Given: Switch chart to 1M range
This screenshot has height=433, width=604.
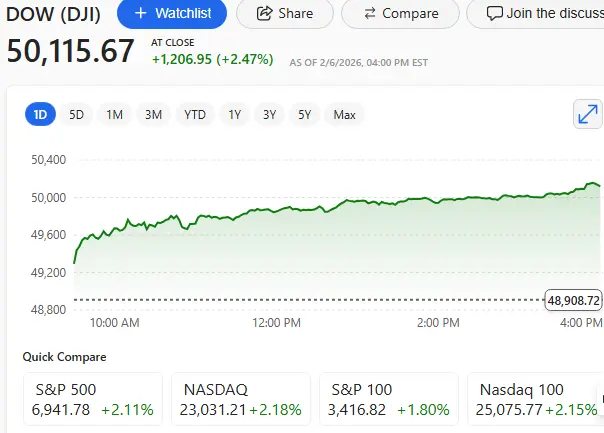Looking at the screenshot, I should pyautogui.click(x=115, y=114).
